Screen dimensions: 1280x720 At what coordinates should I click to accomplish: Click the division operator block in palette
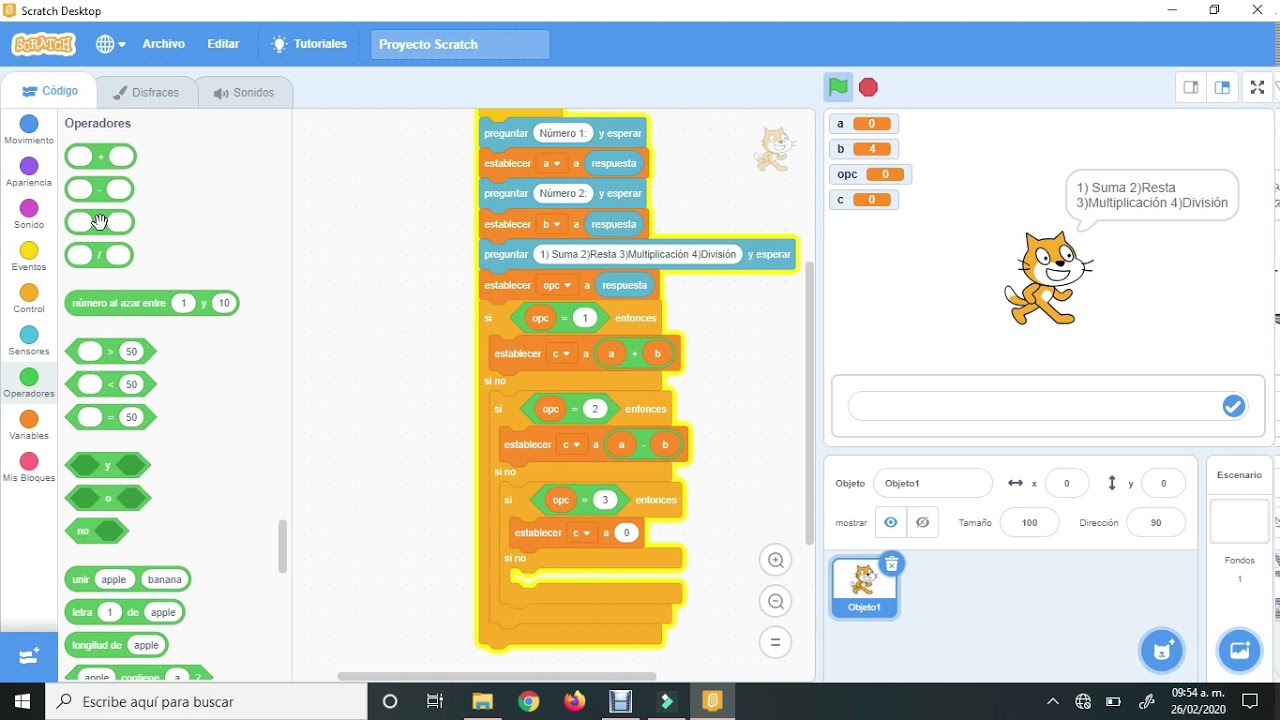[100, 255]
